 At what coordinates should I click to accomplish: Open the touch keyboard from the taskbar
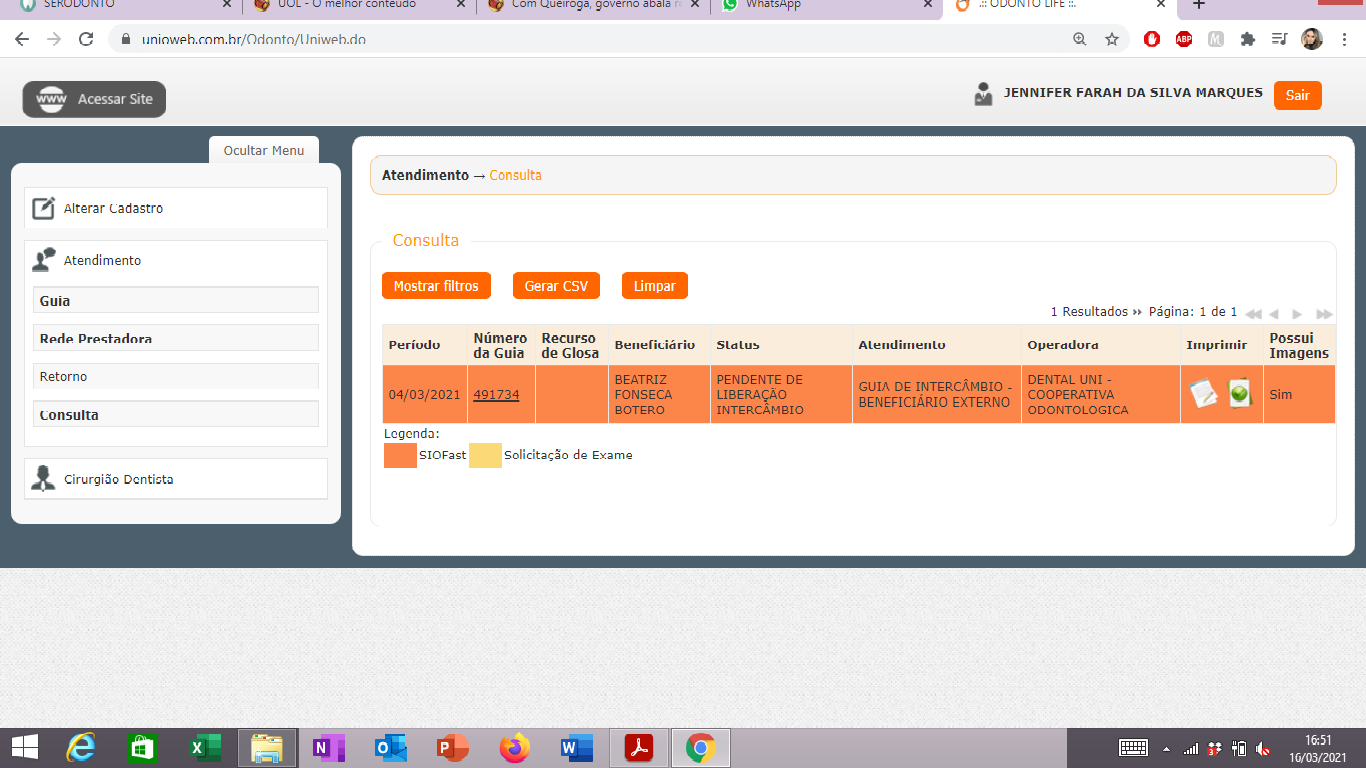click(x=1133, y=748)
